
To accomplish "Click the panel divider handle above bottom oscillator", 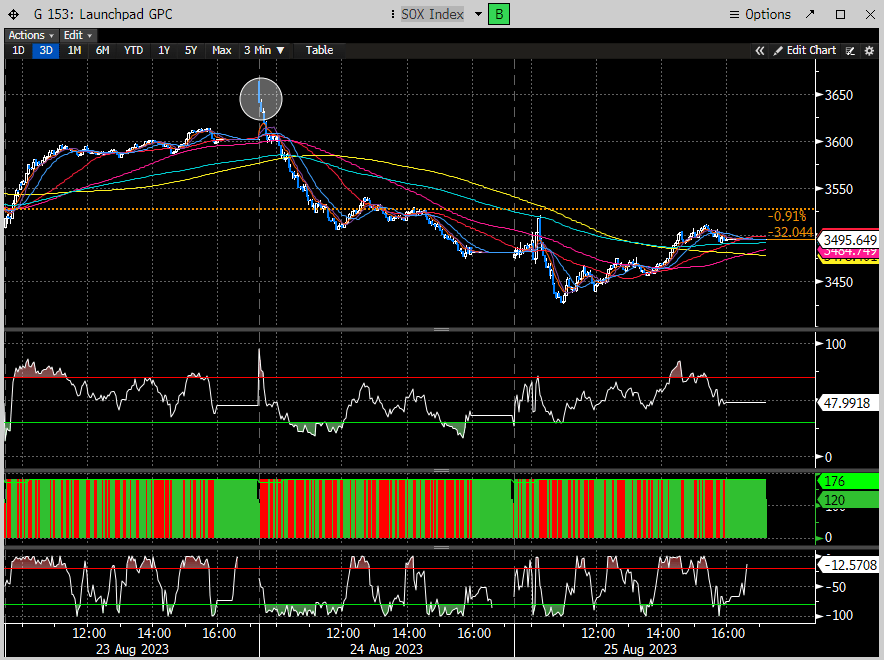I will pos(441,547).
